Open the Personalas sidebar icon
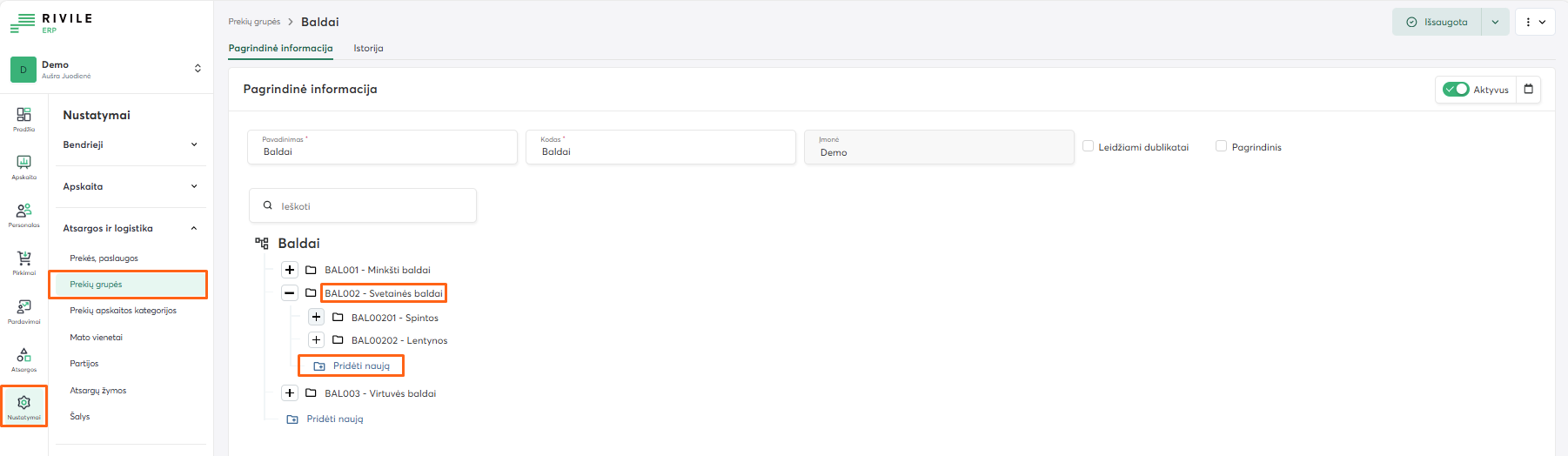The height and width of the screenshot is (456, 1568). 23,211
